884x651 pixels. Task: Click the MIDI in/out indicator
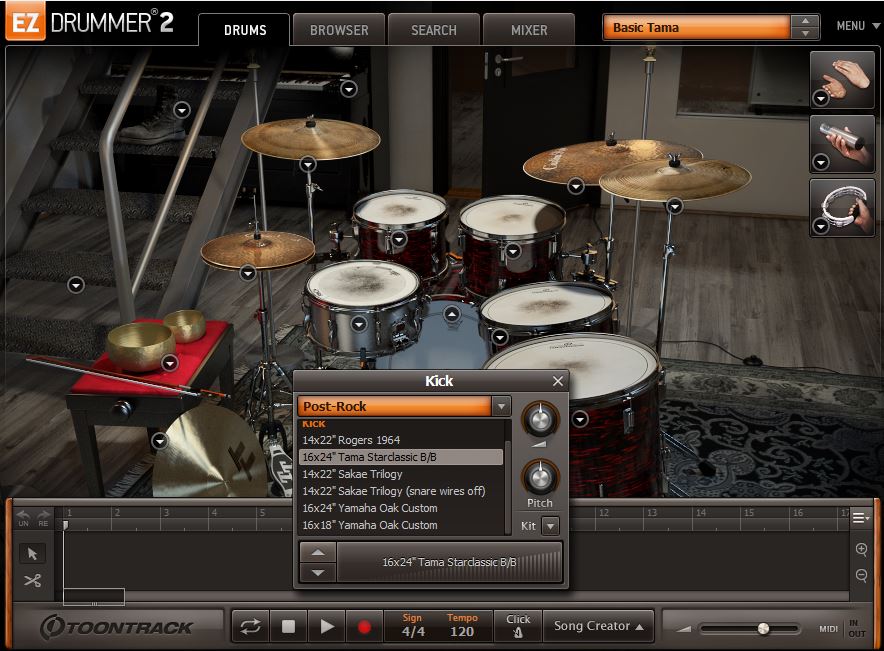tap(843, 628)
